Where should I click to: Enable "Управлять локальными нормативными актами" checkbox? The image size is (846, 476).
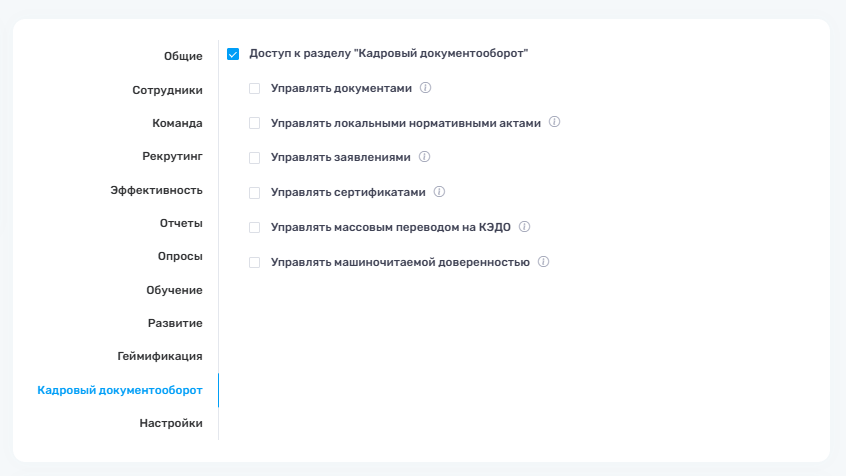click(x=255, y=123)
